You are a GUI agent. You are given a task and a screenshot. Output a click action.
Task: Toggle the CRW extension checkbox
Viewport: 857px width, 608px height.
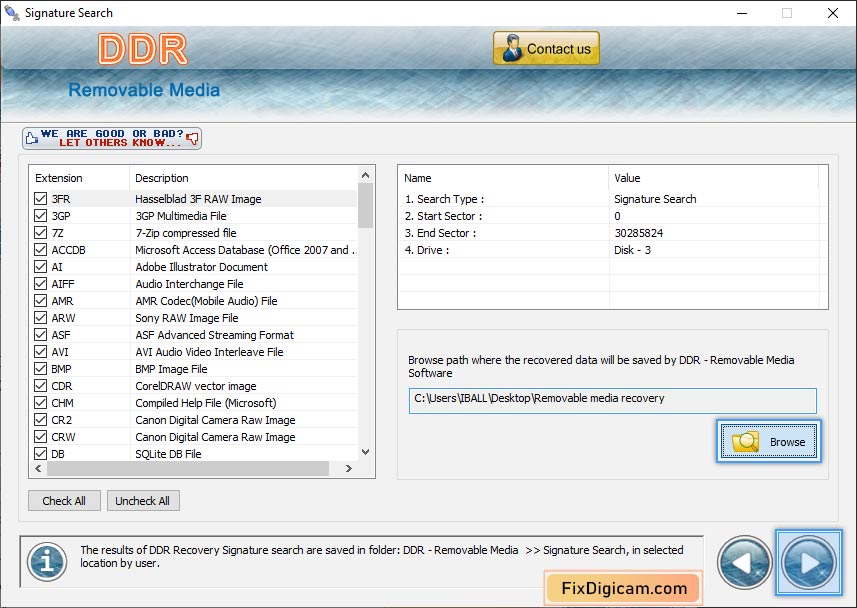(40, 436)
